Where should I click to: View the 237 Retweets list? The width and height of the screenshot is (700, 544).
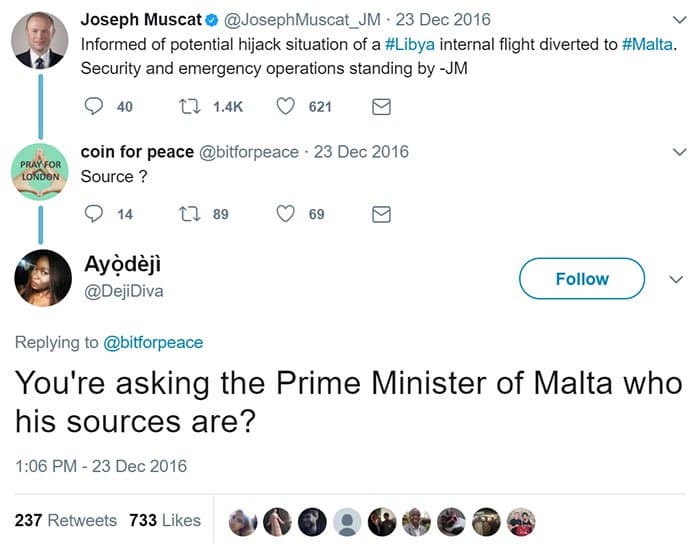tap(66, 520)
